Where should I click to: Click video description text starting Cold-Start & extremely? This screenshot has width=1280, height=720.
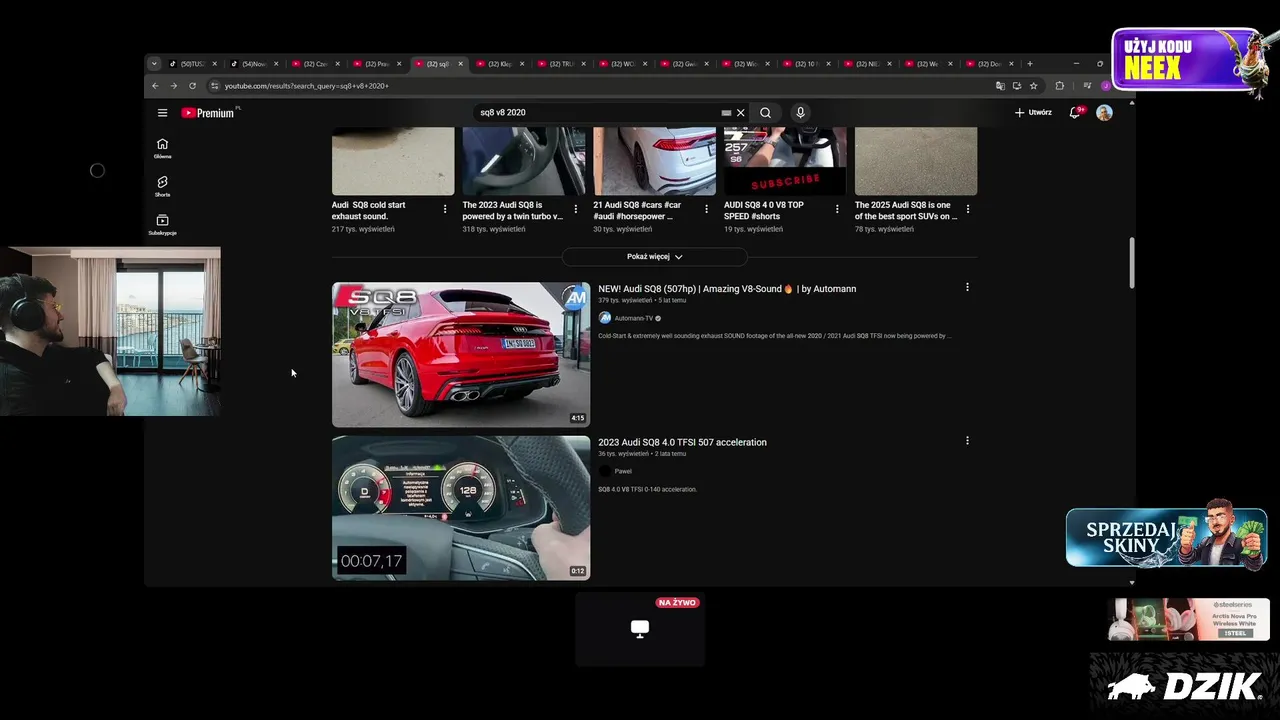click(x=775, y=336)
